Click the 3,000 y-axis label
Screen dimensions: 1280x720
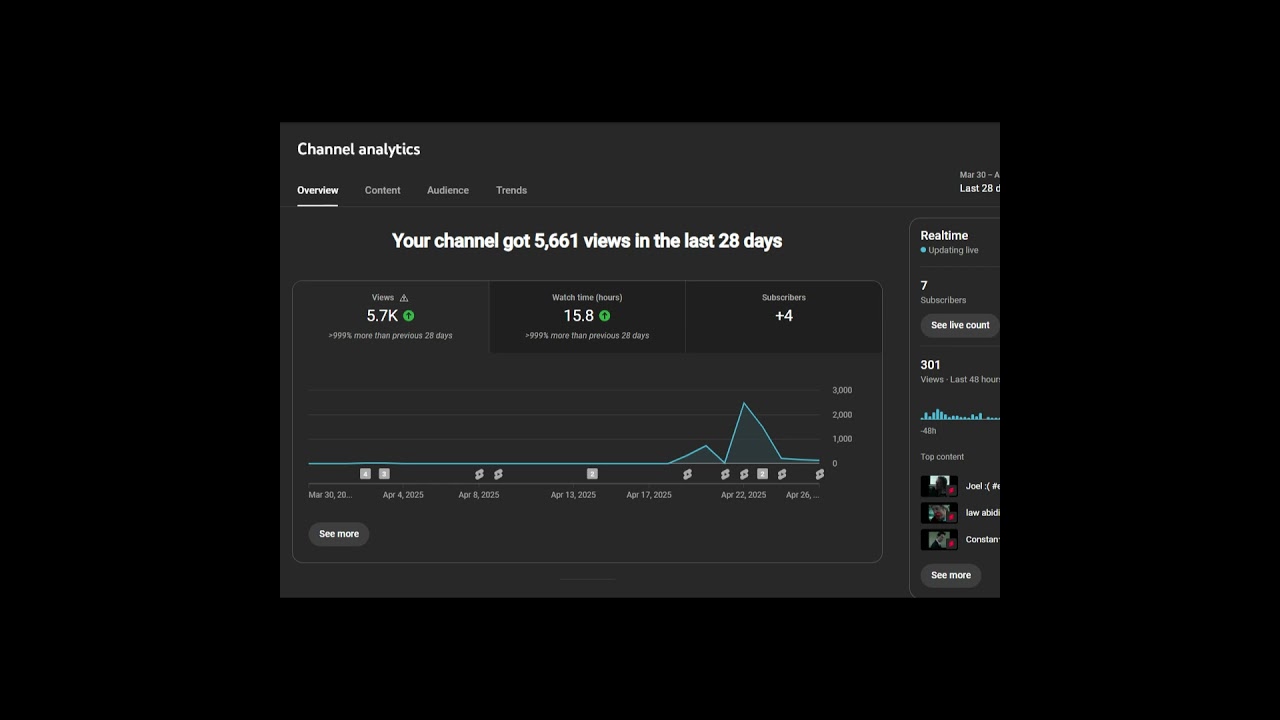pos(842,390)
